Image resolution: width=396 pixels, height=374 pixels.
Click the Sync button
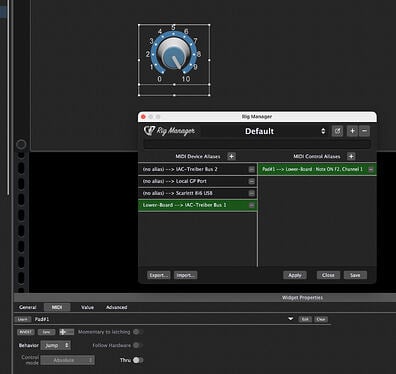point(47,332)
